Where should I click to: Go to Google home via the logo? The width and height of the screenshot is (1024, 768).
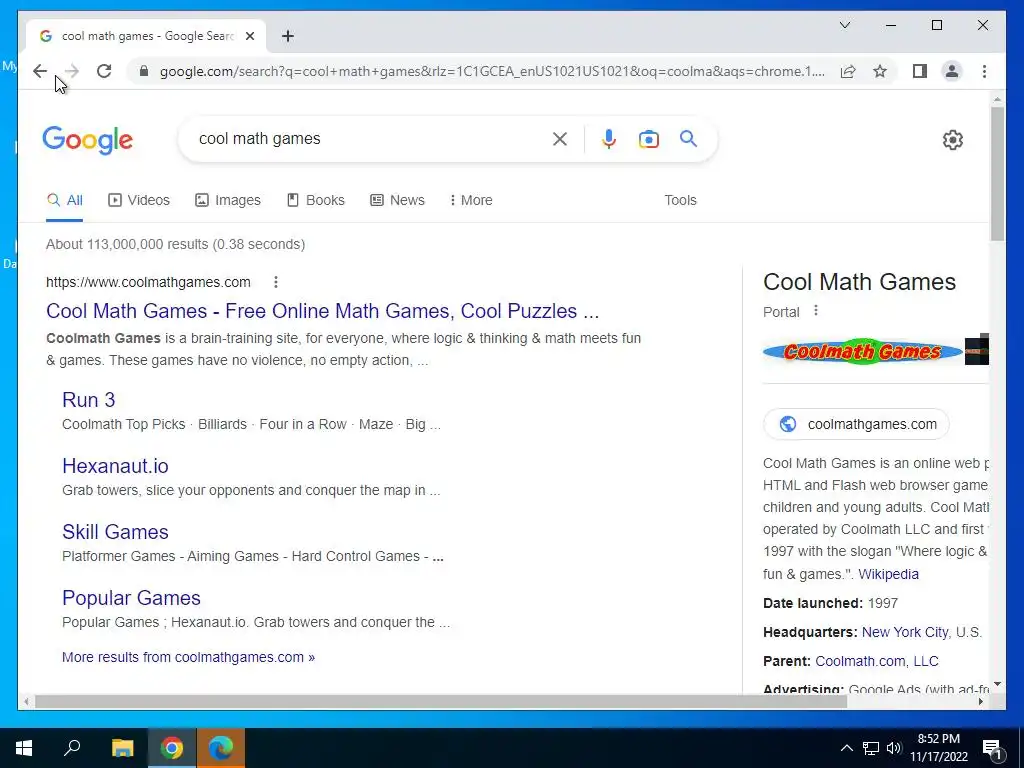click(88, 140)
